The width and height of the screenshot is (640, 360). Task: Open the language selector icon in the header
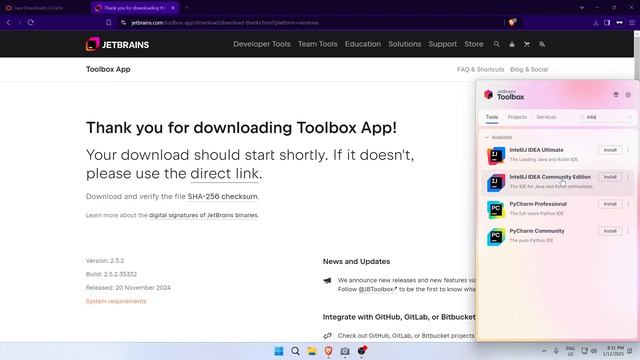[542, 44]
